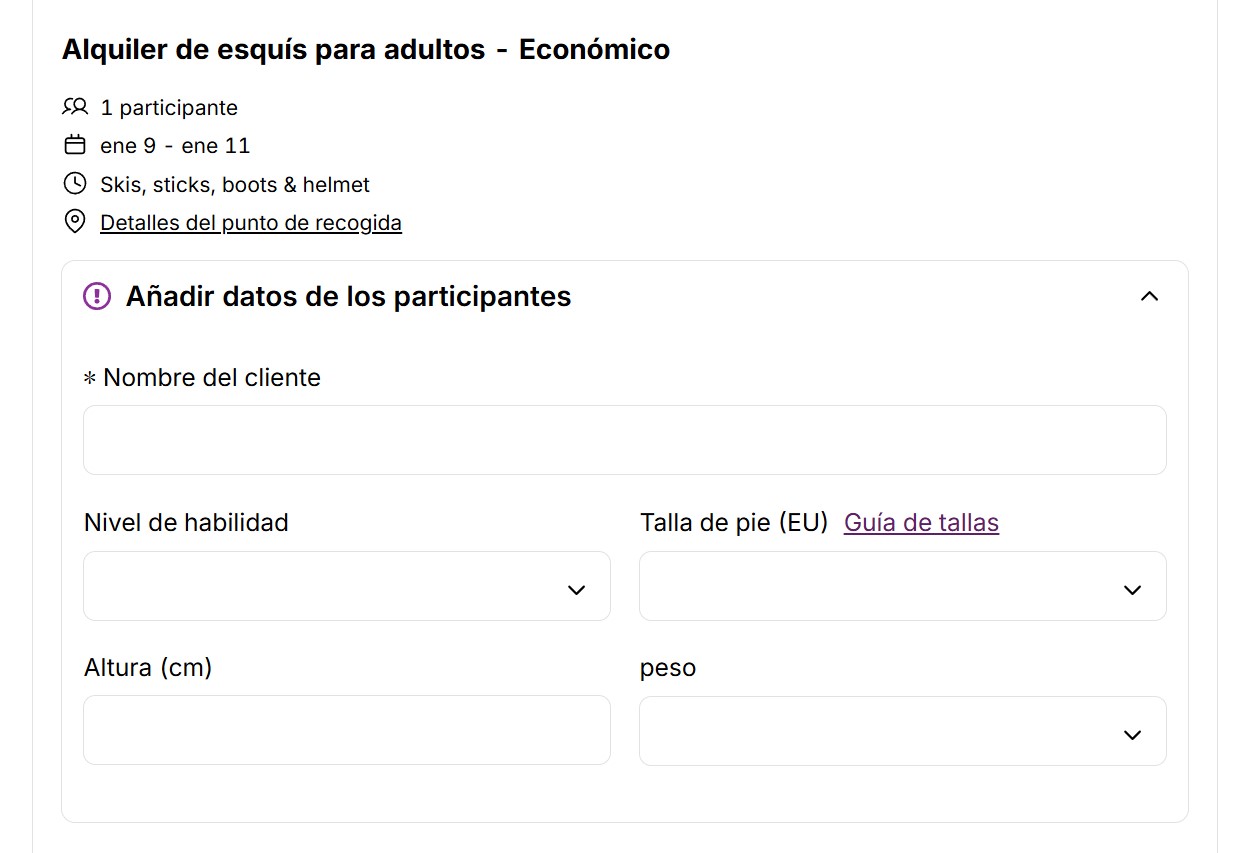Open 'Detalles del punto de recogida' link
This screenshot has width=1247, height=853.
pyautogui.click(x=251, y=222)
